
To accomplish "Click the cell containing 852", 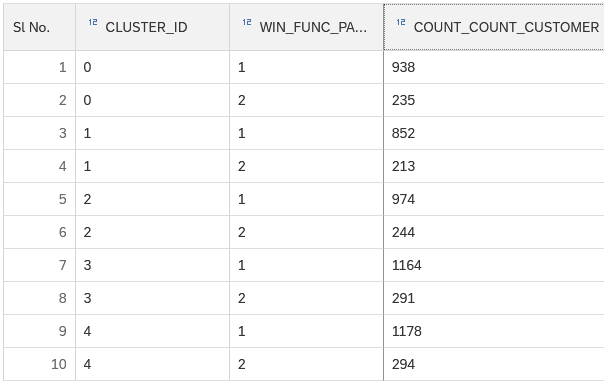I will point(494,133).
